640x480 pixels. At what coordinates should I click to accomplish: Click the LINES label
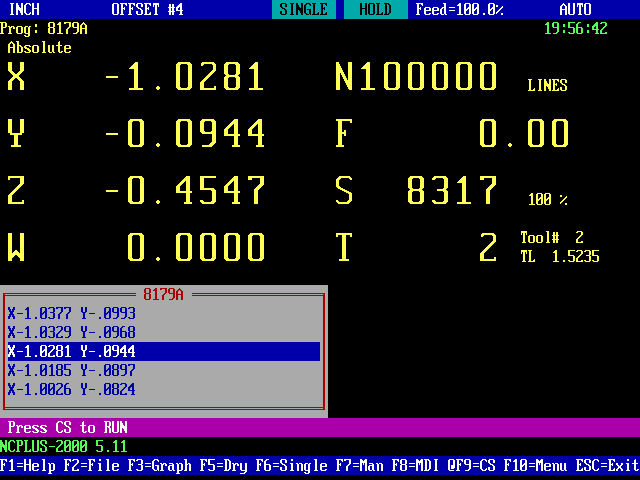(x=547, y=85)
